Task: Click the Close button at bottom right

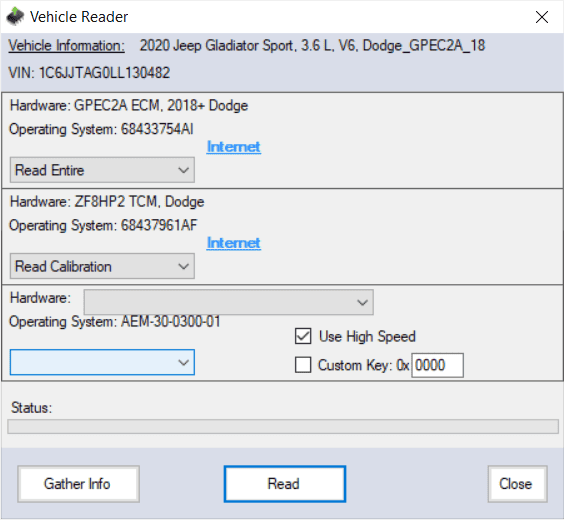Action: coord(517,484)
